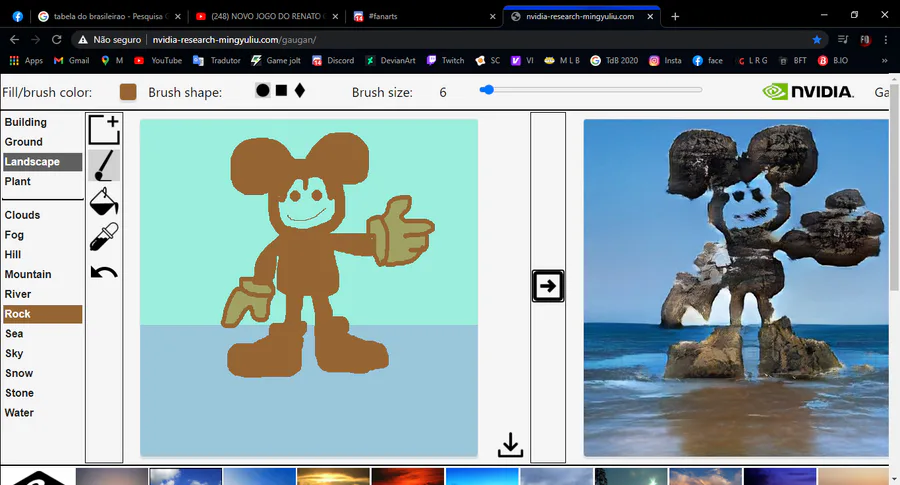Viewport: 900px width, 485px height.
Task: Click the browser back arrow
Action: pos(14,40)
